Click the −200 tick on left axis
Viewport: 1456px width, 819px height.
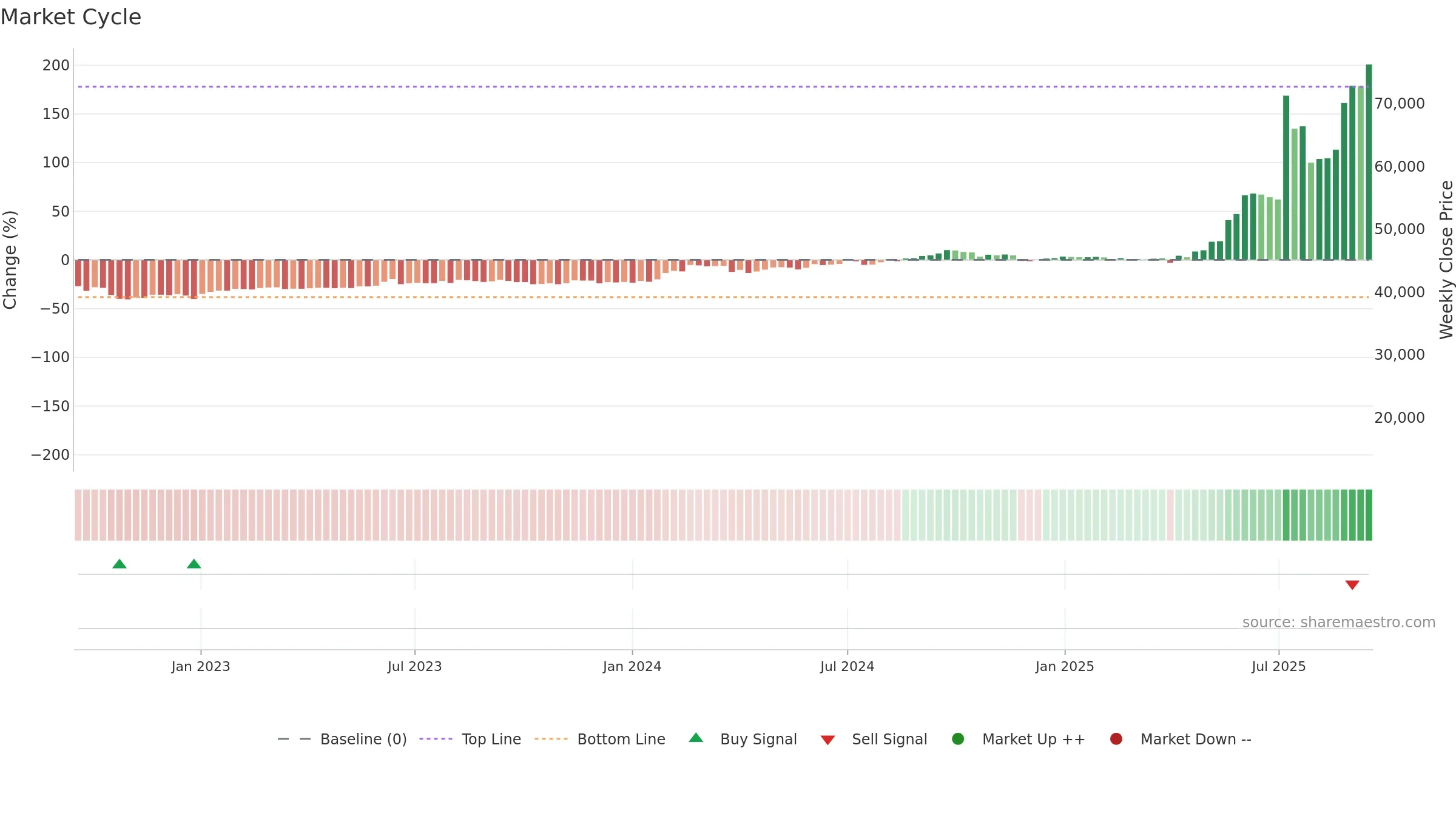[50, 455]
